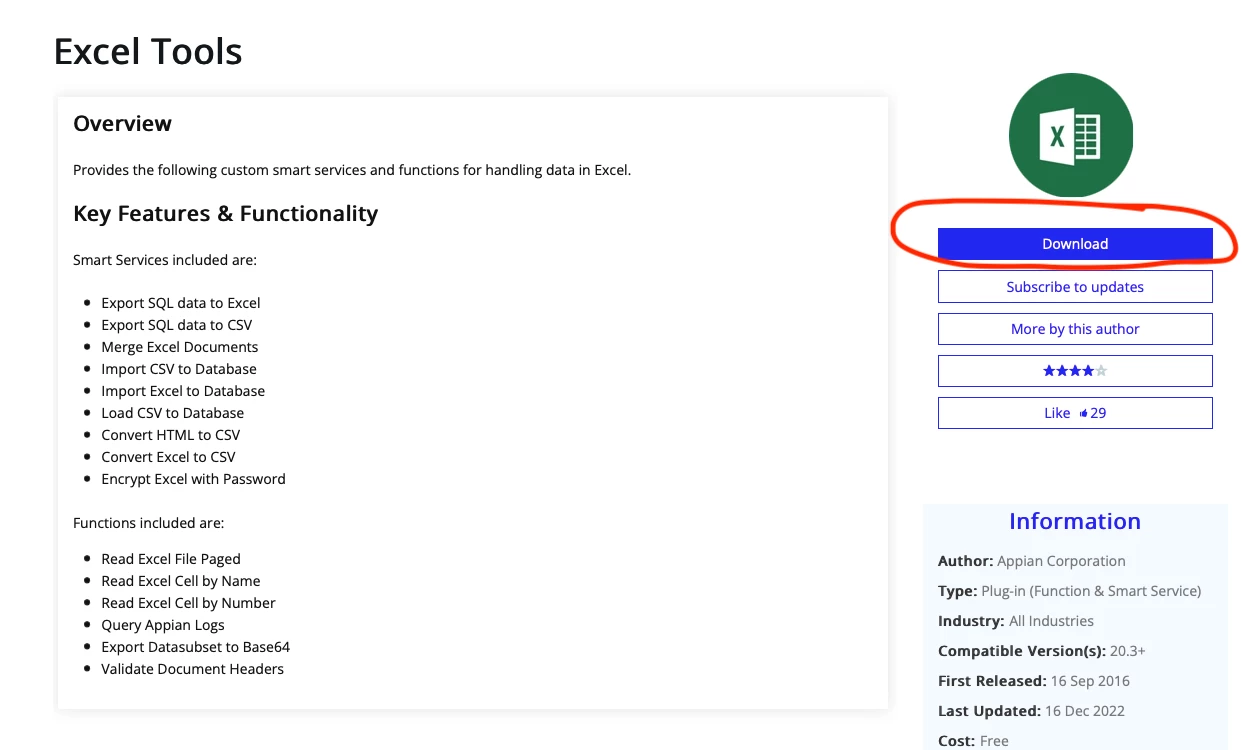Click Validate Document Headers item
Viewport: 1247px width, 750px height.
coord(193,669)
